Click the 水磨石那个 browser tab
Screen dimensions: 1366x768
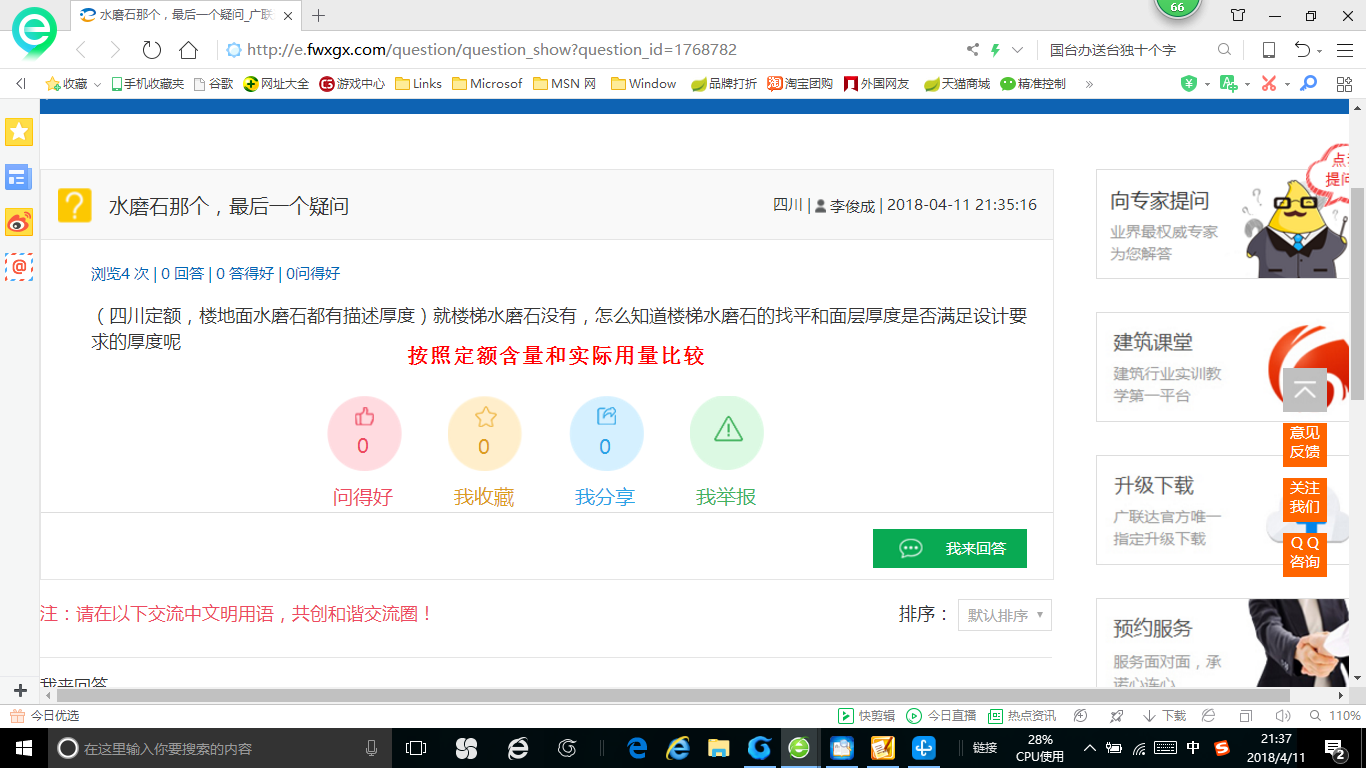pyautogui.click(x=185, y=16)
